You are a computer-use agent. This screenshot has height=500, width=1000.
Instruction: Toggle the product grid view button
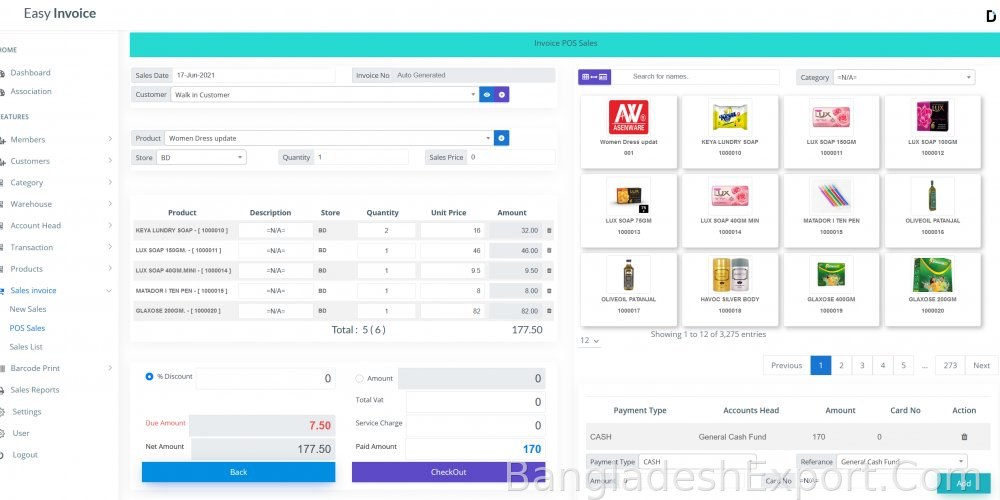pyautogui.click(x=594, y=77)
